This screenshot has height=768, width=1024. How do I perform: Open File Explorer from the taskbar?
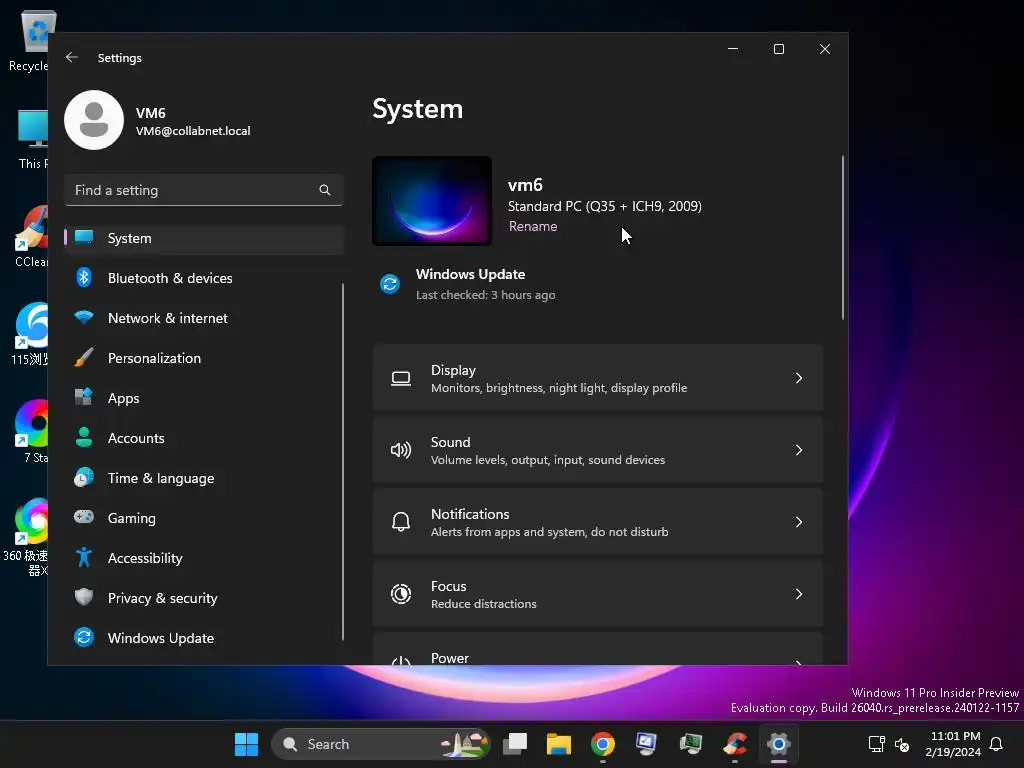tap(558, 744)
